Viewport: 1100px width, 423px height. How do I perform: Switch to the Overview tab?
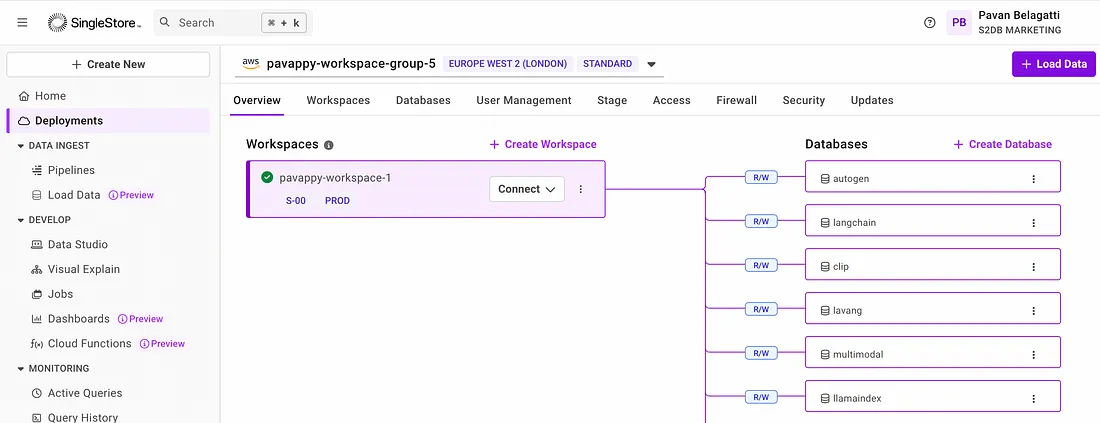point(257,100)
